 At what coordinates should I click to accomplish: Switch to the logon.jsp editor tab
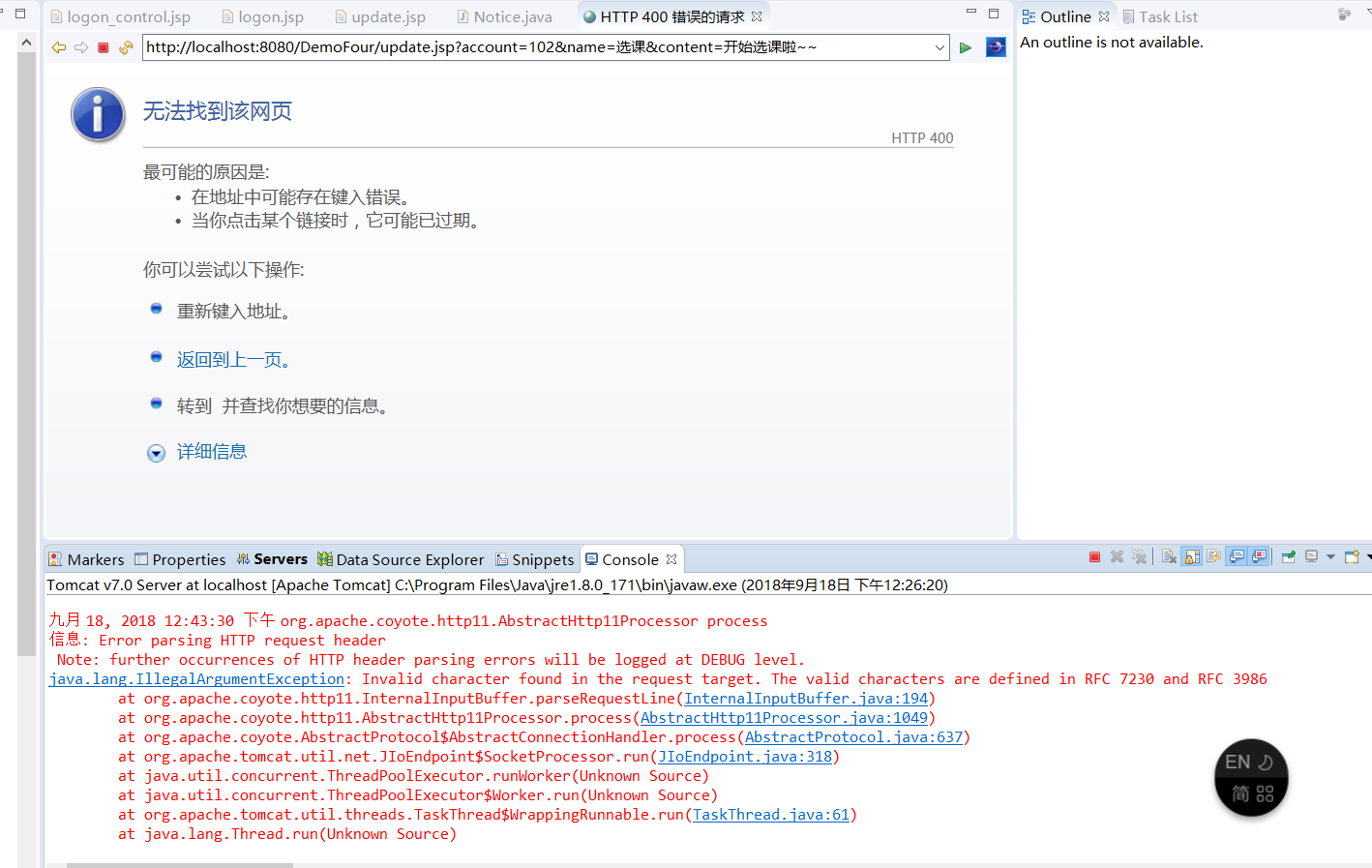pos(262,16)
